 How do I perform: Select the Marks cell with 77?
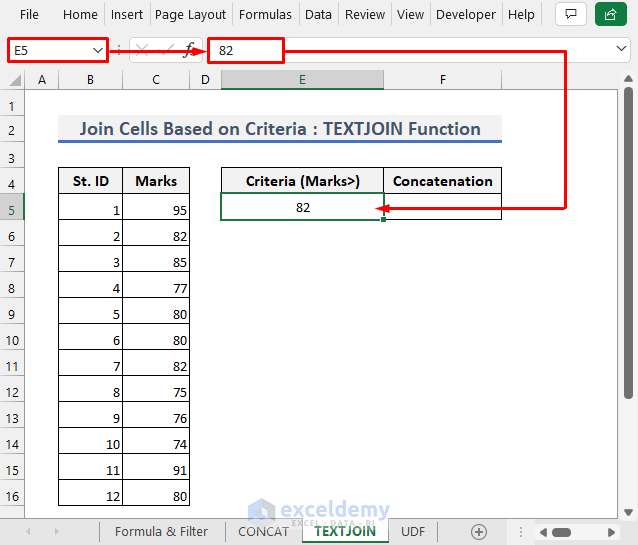click(x=156, y=285)
